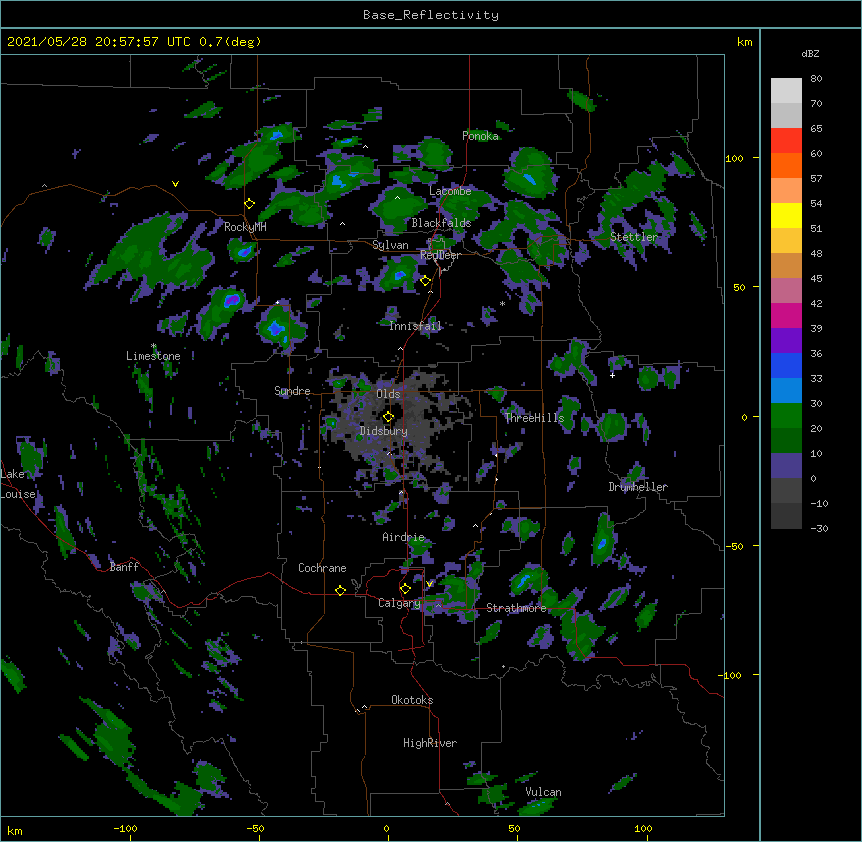Click the Limestone label
862x842 pixels.
tap(153, 356)
